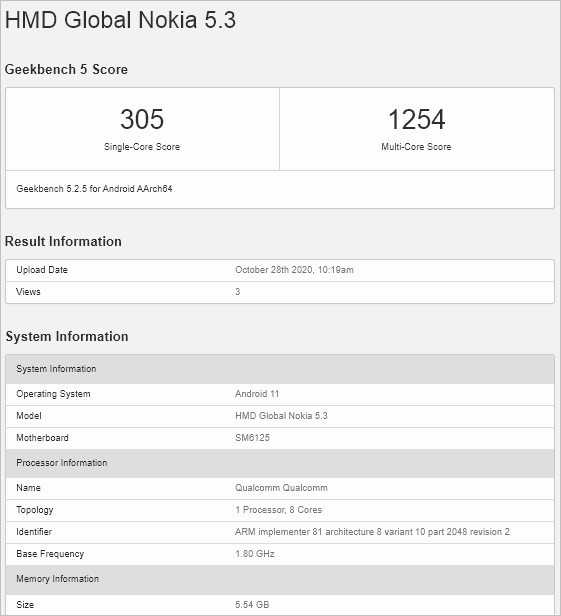Select the ARM implementer identifier text
561x616 pixels.
pyautogui.click(x=372, y=532)
